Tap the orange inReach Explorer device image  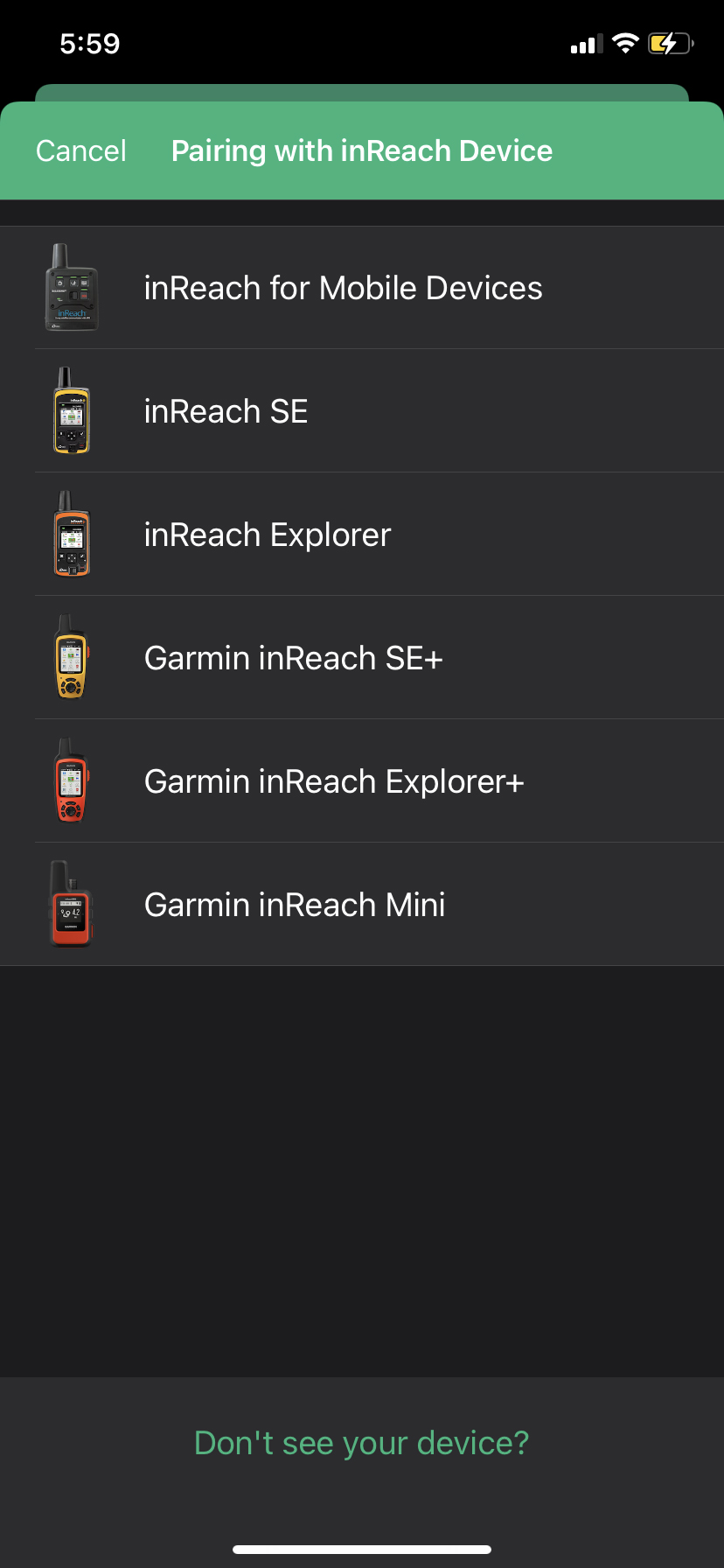click(x=72, y=535)
